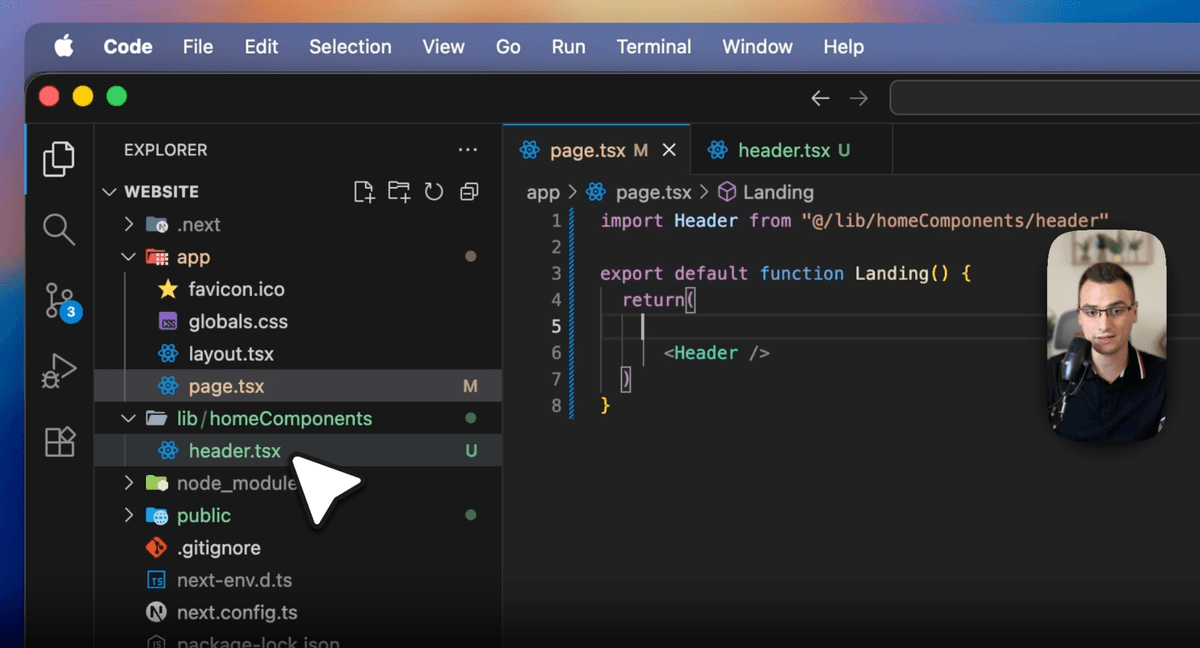The image size is (1200, 648).
Task: Collapse the app folder
Action: (x=129, y=257)
